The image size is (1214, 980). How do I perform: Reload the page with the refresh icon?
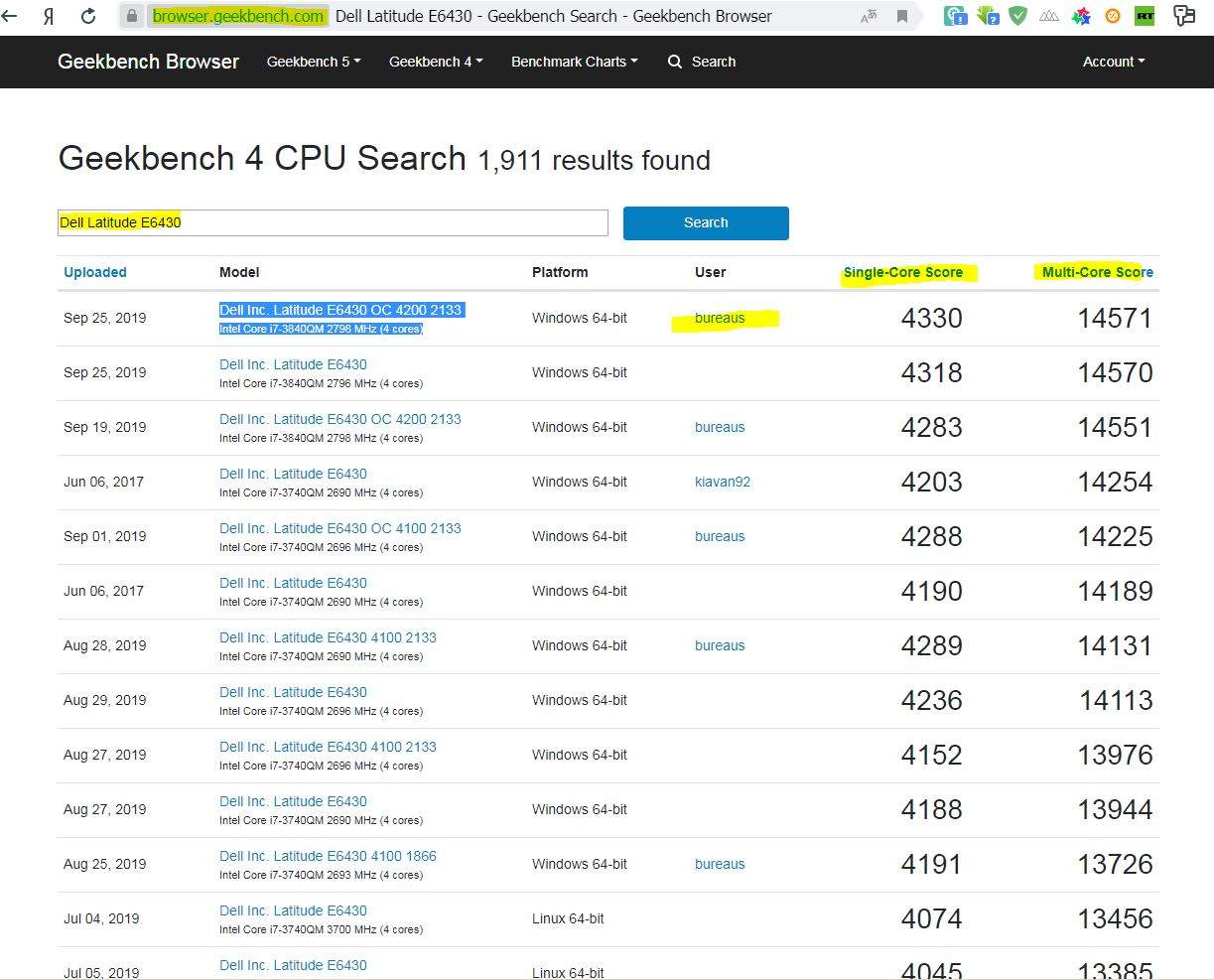[88, 16]
